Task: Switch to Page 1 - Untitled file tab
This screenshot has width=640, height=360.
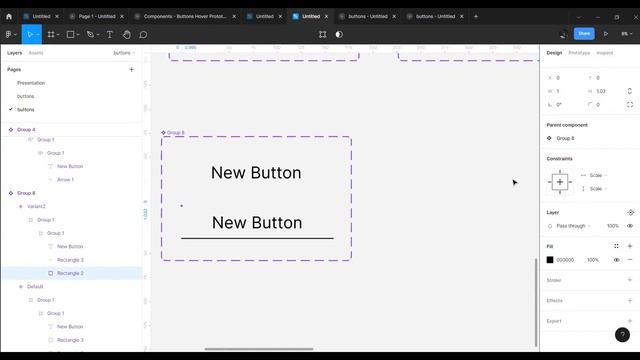Action: (x=97, y=16)
